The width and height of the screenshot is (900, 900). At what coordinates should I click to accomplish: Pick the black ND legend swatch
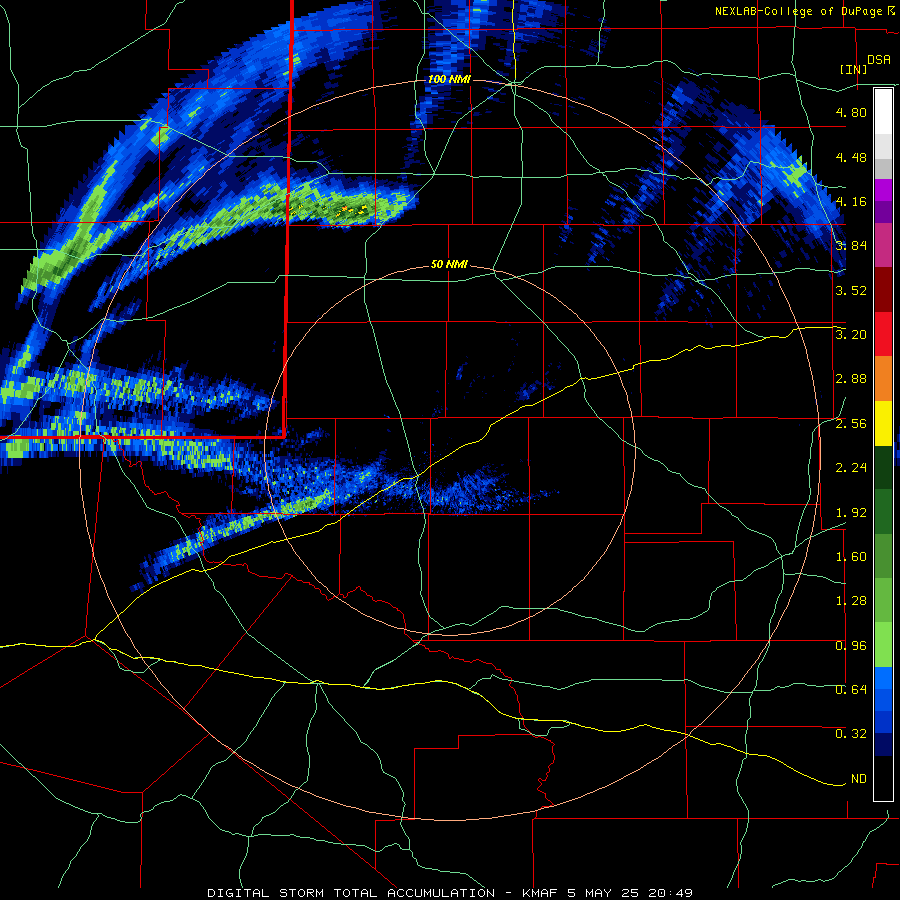[x=883, y=778]
